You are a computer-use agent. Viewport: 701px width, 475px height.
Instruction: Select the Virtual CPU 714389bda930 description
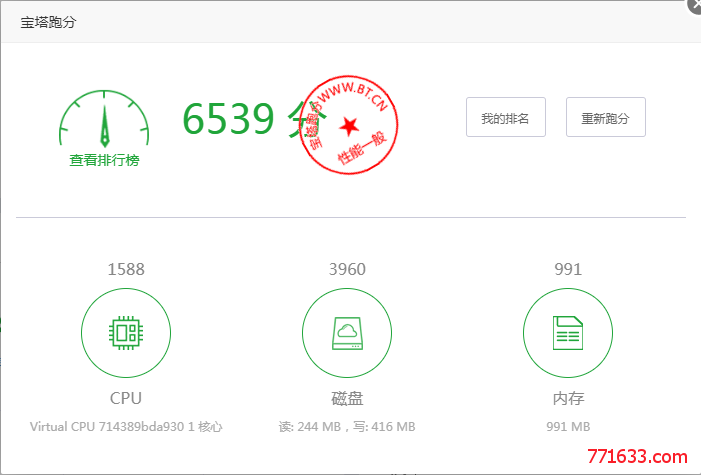click(x=126, y=427)
